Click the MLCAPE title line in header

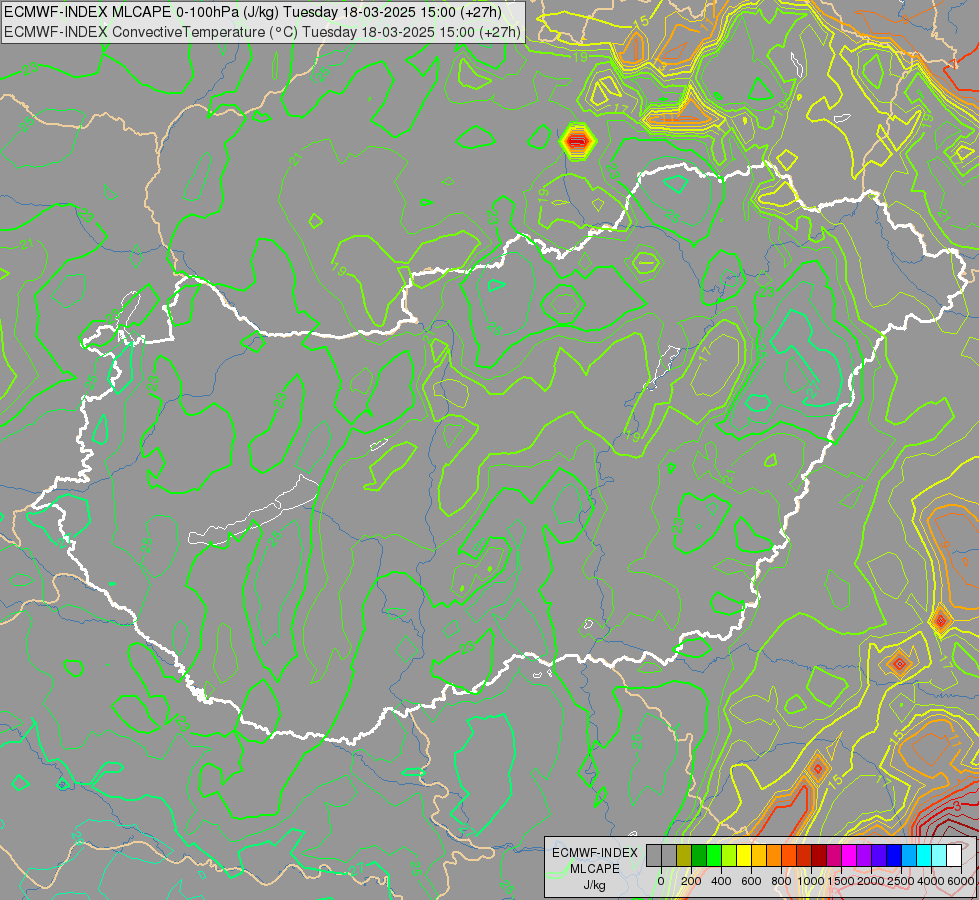(x=253, y=12)
